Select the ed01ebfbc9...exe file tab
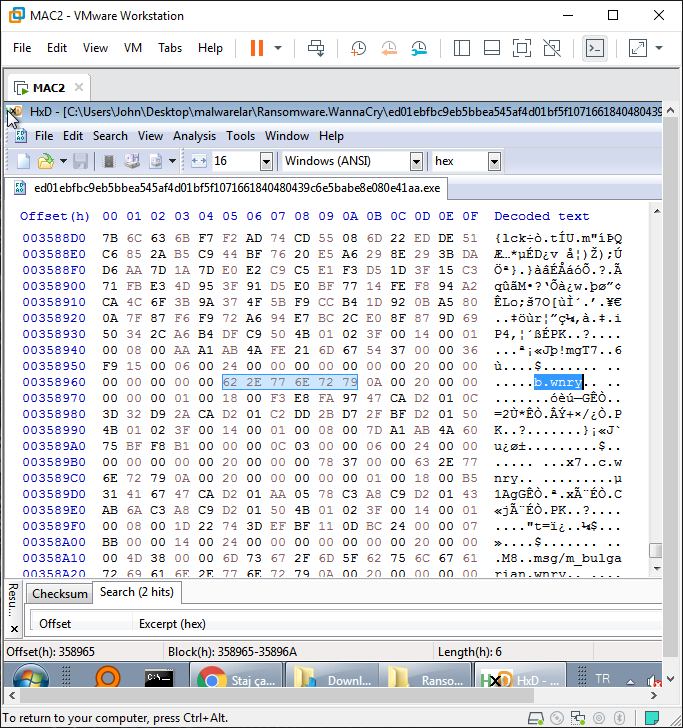 click(226, 188)
